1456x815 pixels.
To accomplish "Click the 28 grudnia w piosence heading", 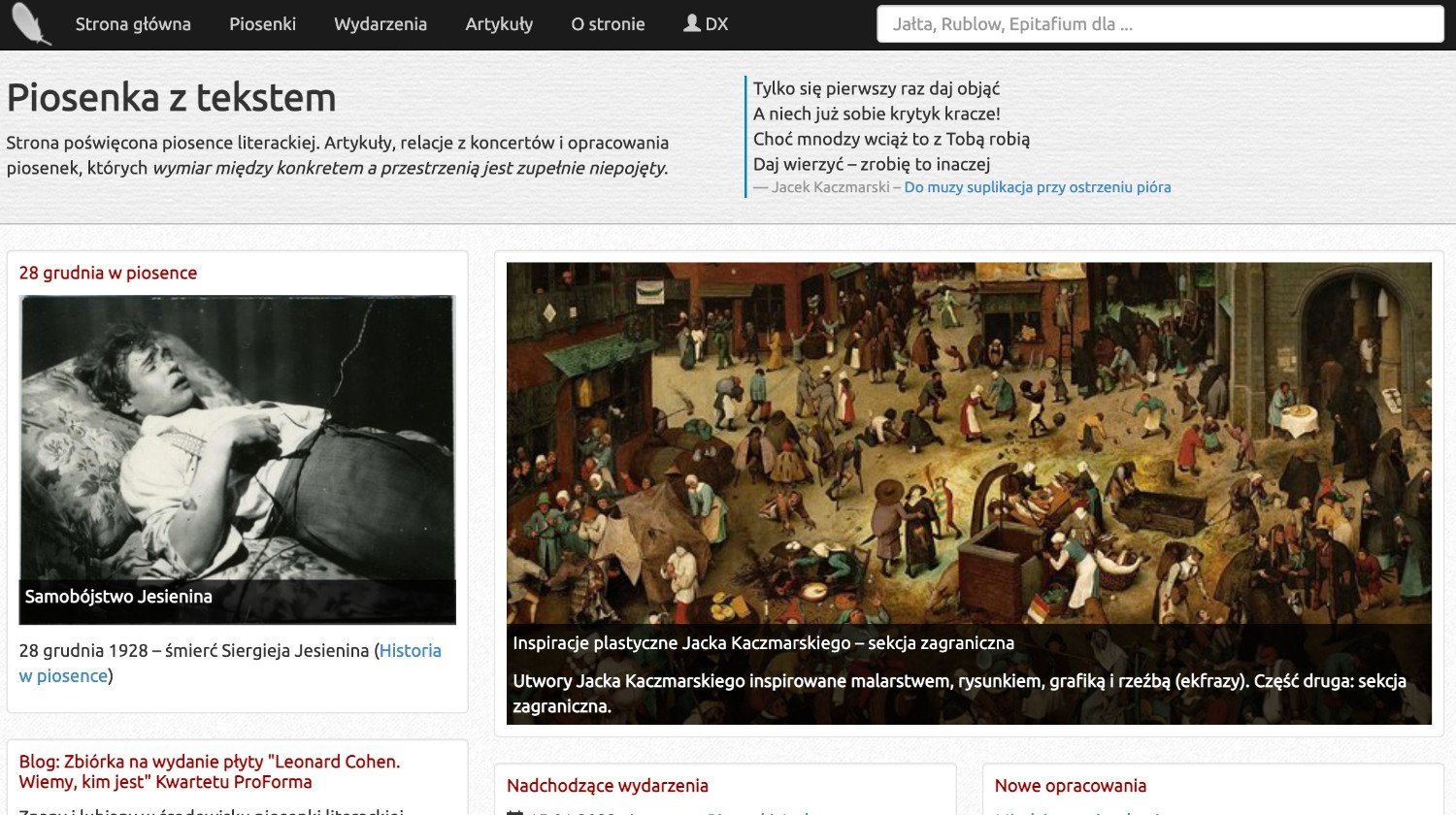I will 108,273.
